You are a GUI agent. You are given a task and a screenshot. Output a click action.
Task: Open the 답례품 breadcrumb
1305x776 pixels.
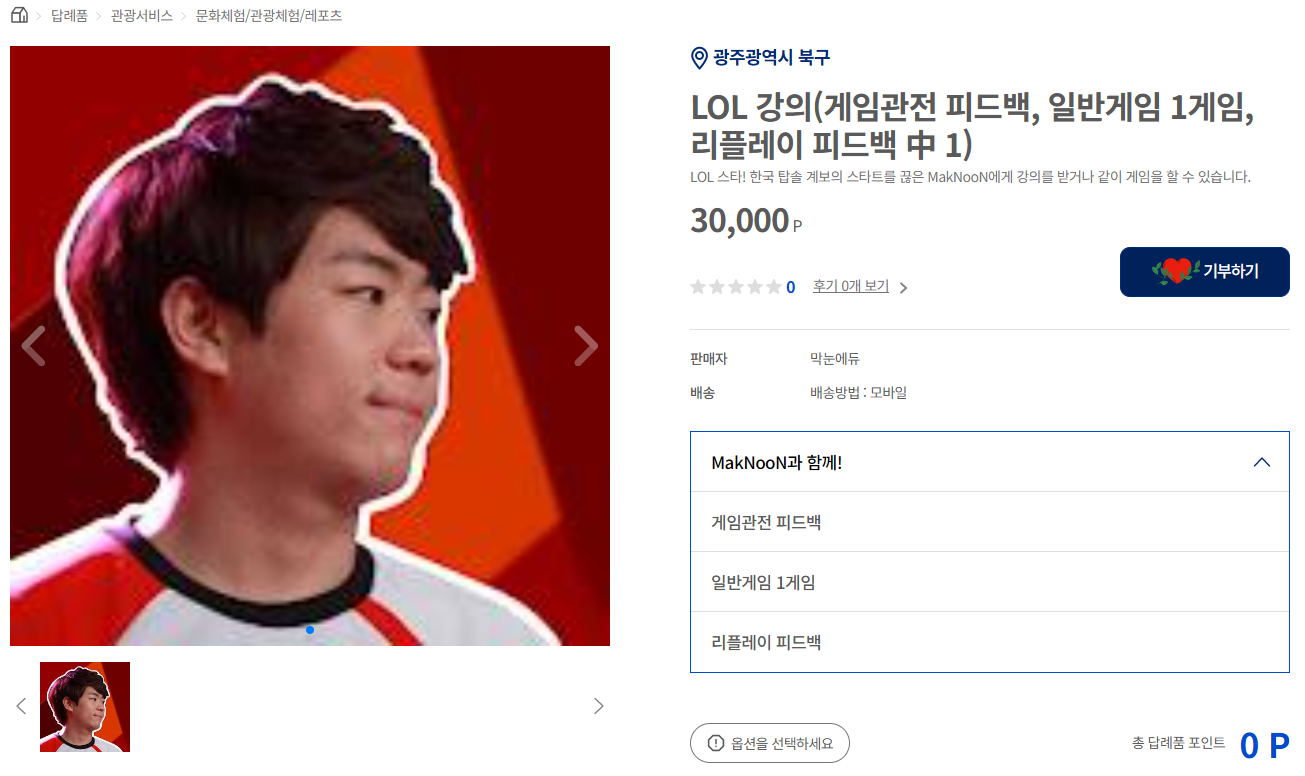(x=69, y=16)
